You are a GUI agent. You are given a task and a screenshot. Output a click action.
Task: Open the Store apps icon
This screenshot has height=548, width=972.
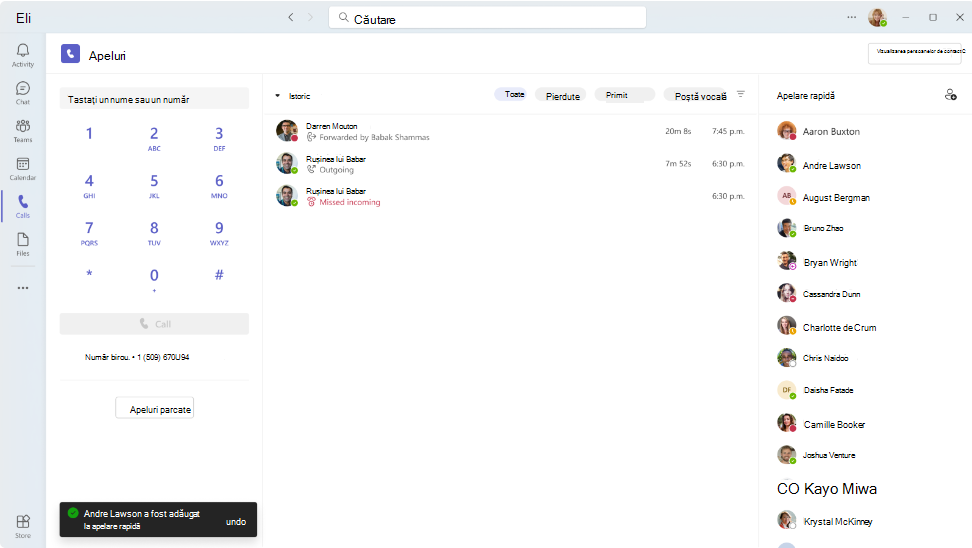tap(23, 521)
